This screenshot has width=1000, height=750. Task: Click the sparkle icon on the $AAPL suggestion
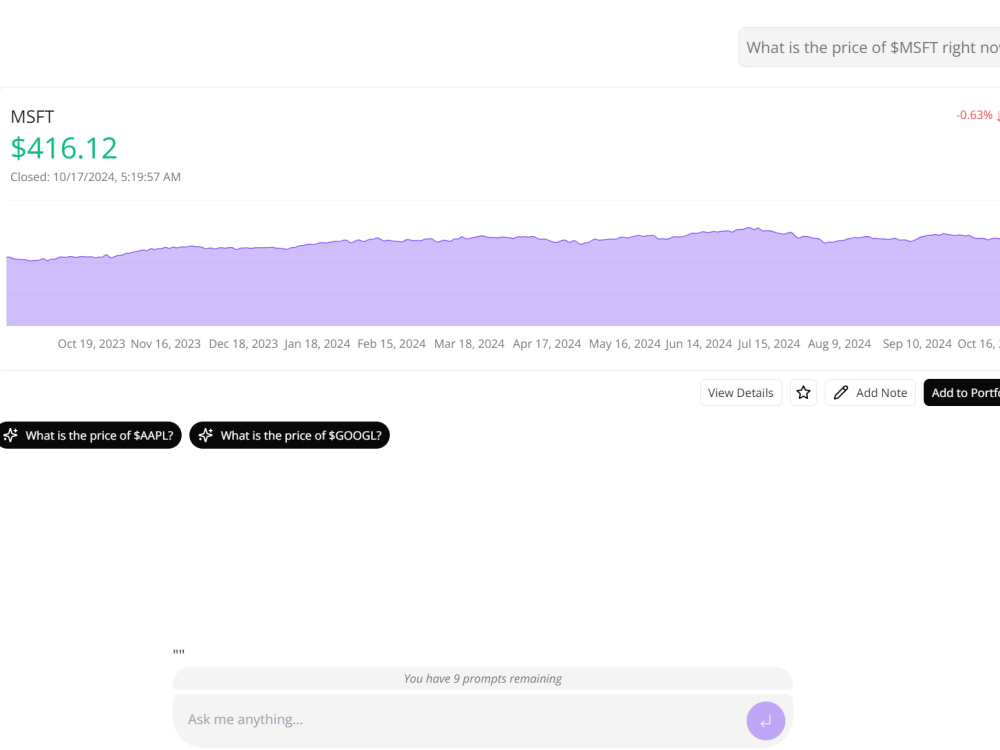point(11,436)
